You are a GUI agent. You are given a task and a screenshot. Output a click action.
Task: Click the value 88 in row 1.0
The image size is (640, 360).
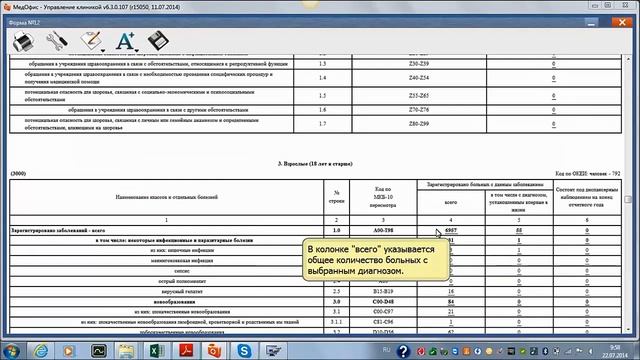[x=519, y=230]
